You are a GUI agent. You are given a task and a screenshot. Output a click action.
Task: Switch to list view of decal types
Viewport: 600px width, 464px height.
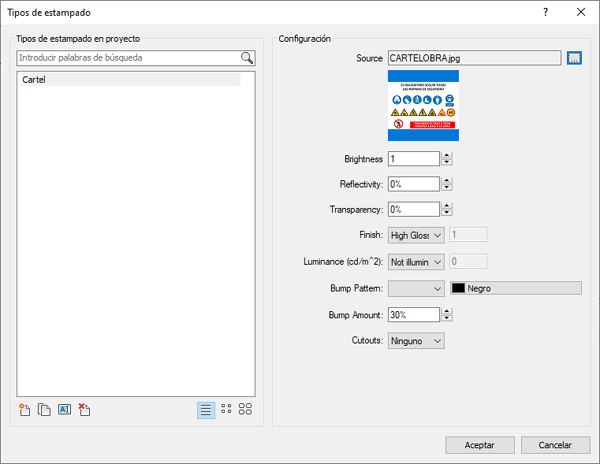pyautogui.click(x=205, y=409)
